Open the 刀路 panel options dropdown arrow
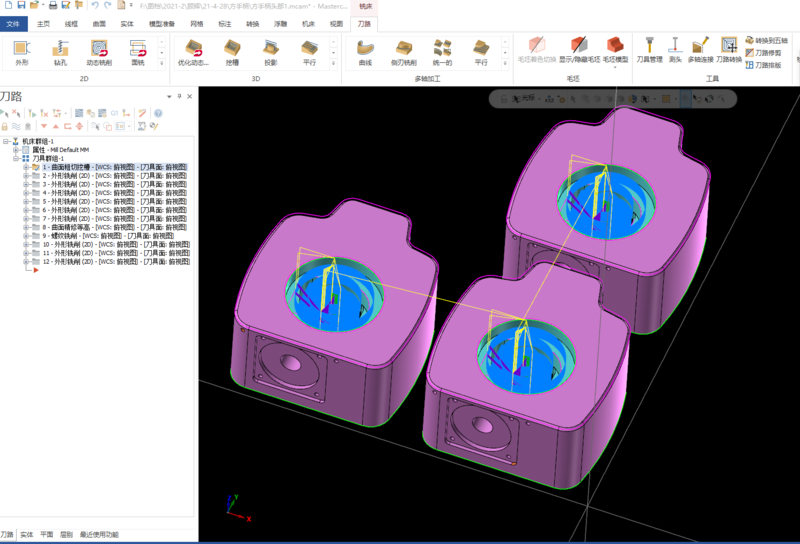The image size is (800, 544). [169, 96]
